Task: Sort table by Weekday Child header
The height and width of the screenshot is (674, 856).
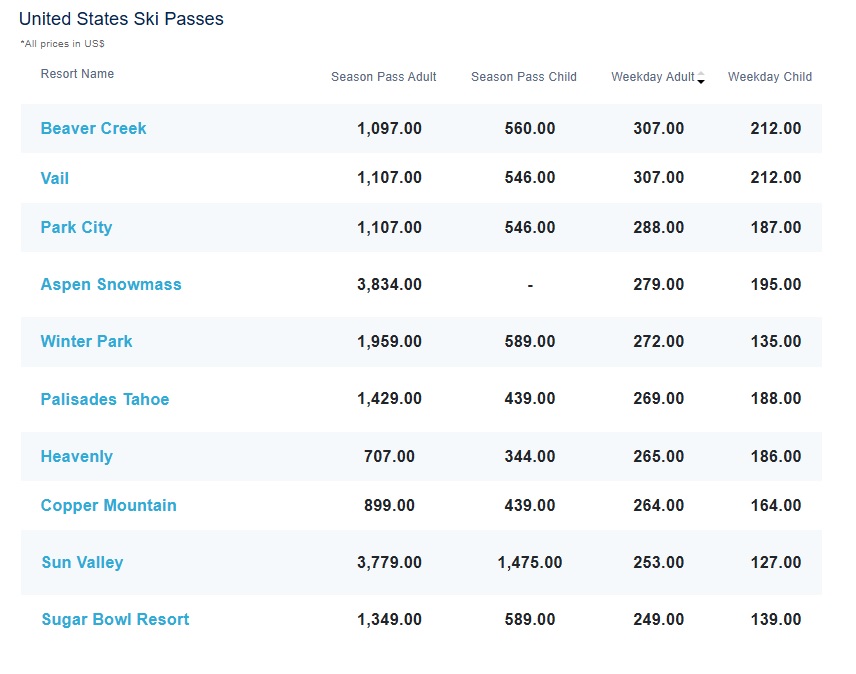Action: pos(769,77)
